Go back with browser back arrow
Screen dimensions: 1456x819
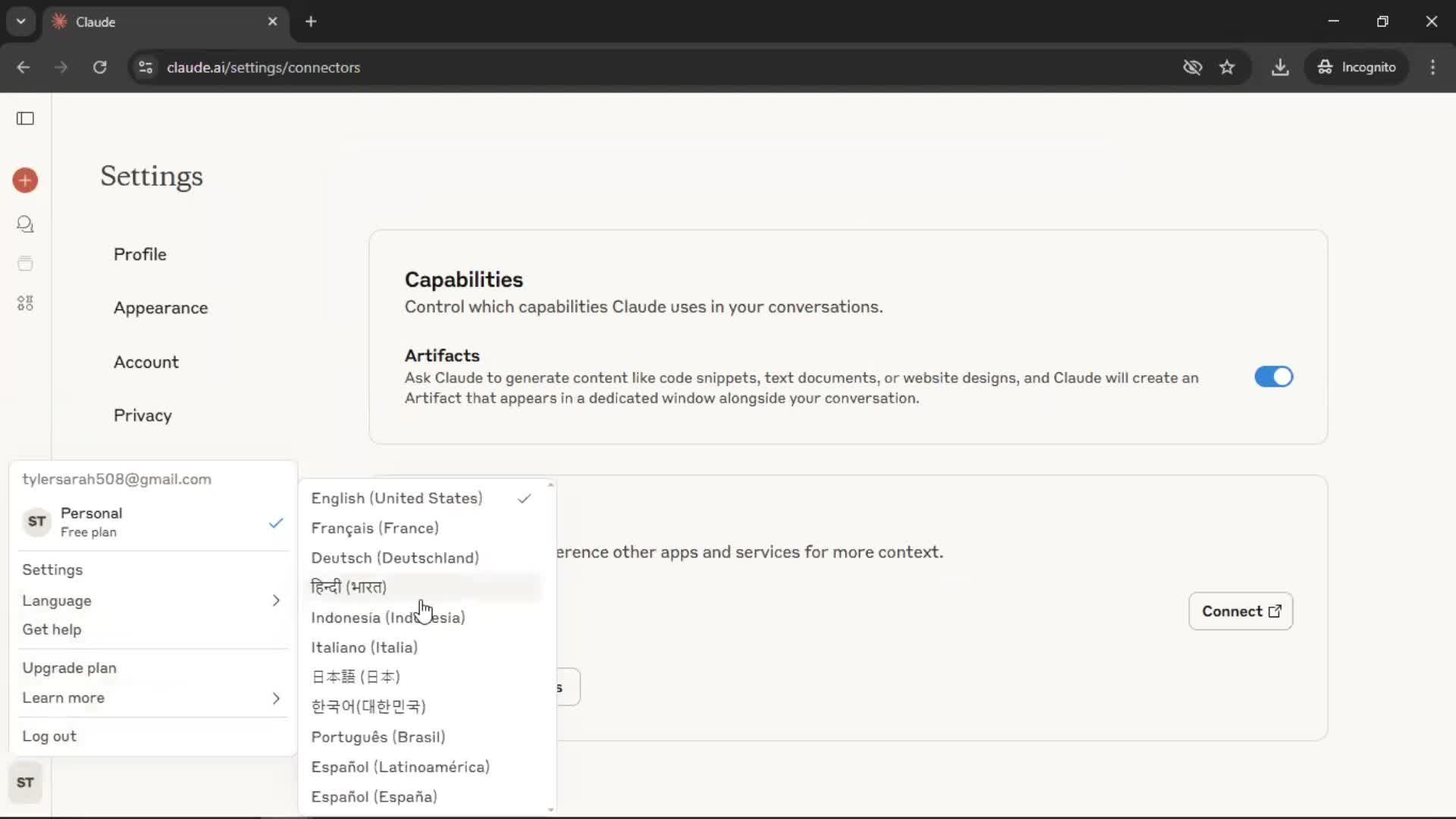[24, 67]
